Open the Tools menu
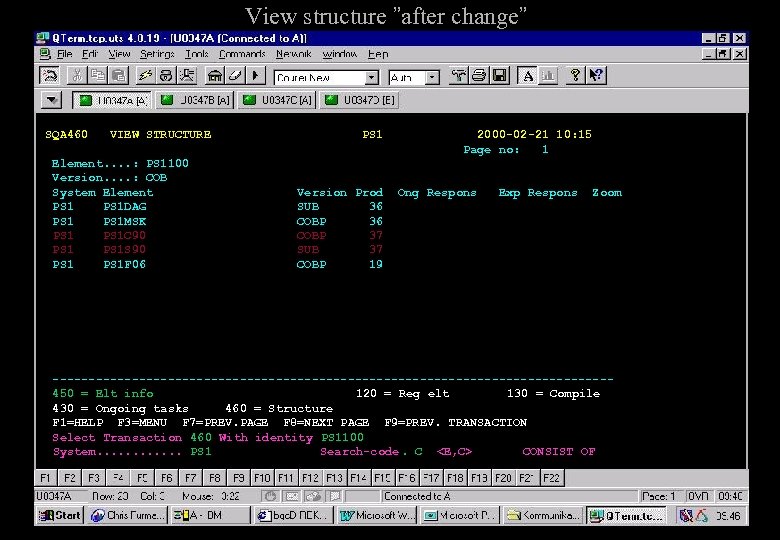 click(196, 54)
